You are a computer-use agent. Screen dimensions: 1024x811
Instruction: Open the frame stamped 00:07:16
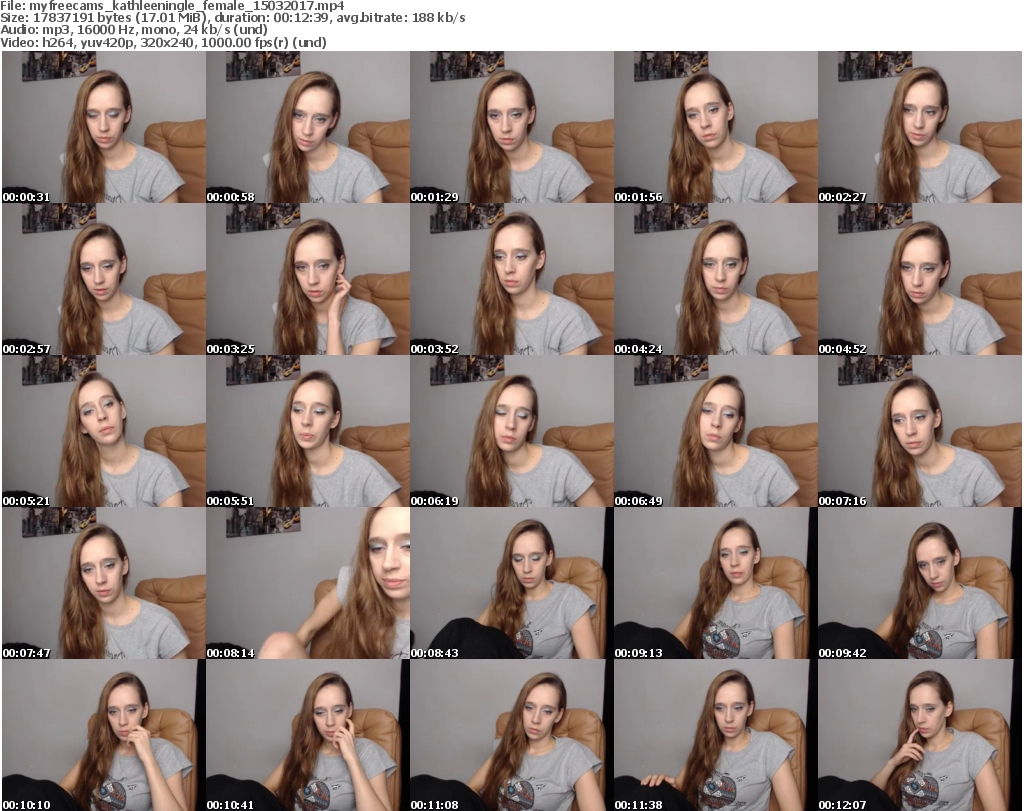[x=920, y=432]
